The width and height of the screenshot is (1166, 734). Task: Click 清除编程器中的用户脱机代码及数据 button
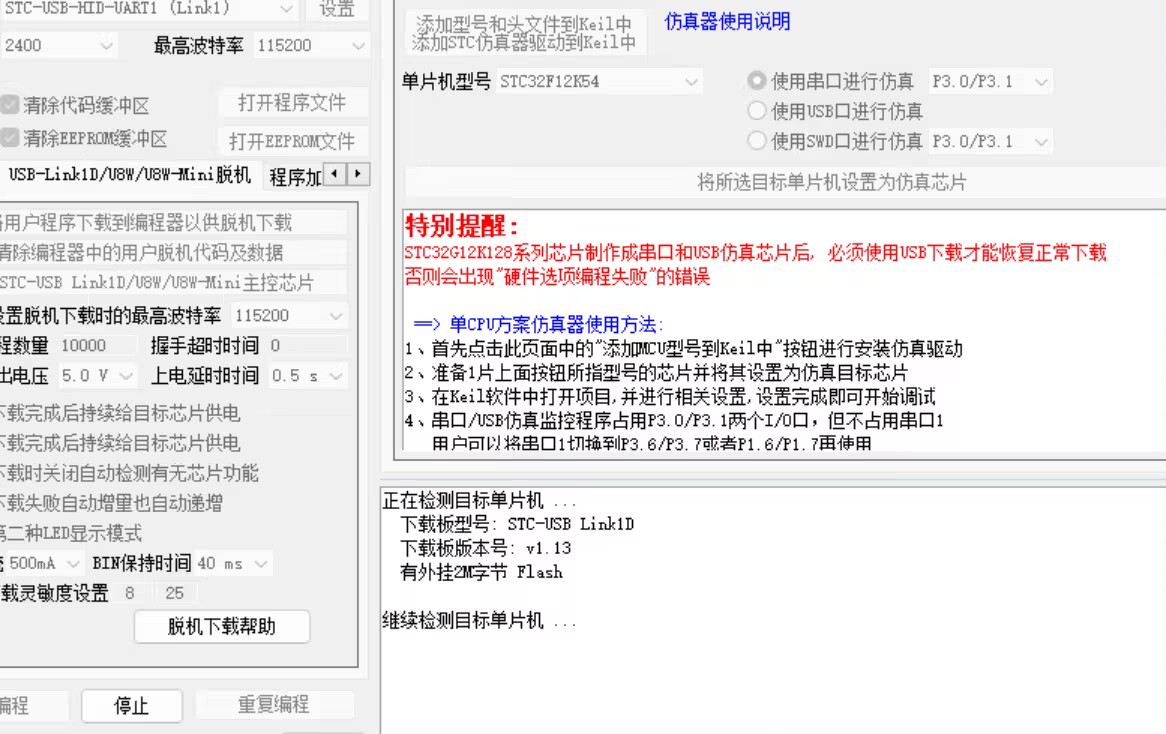click(x=173, y=252)
